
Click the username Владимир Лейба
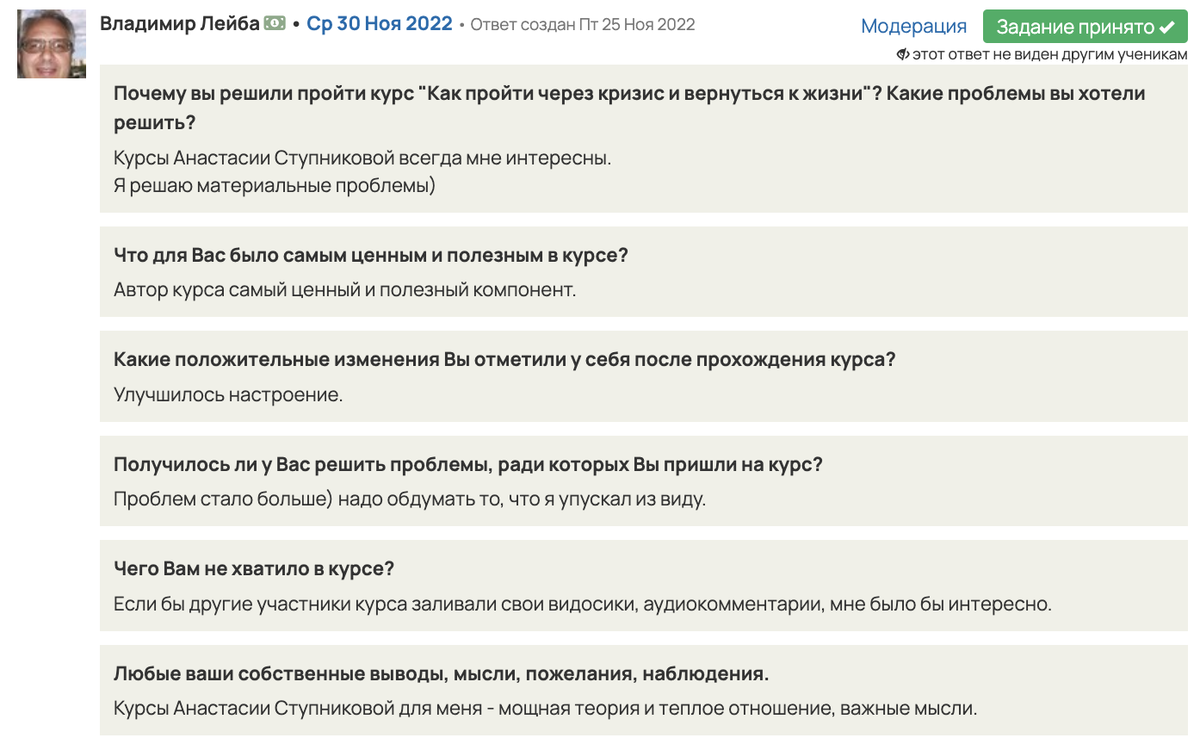click(179, 23)
